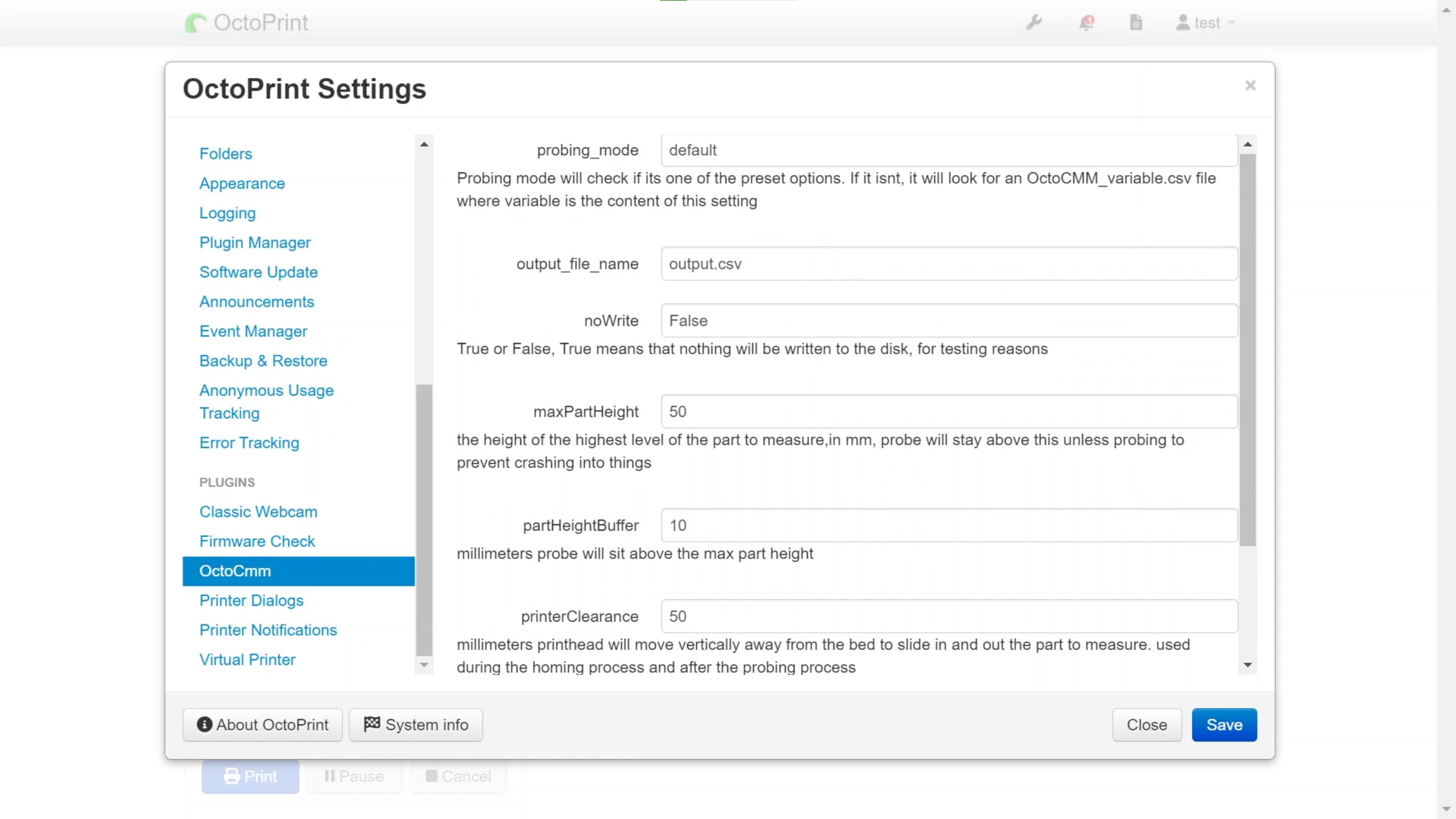Click the content scrollbar up arrow

[x=1248, y=144]
